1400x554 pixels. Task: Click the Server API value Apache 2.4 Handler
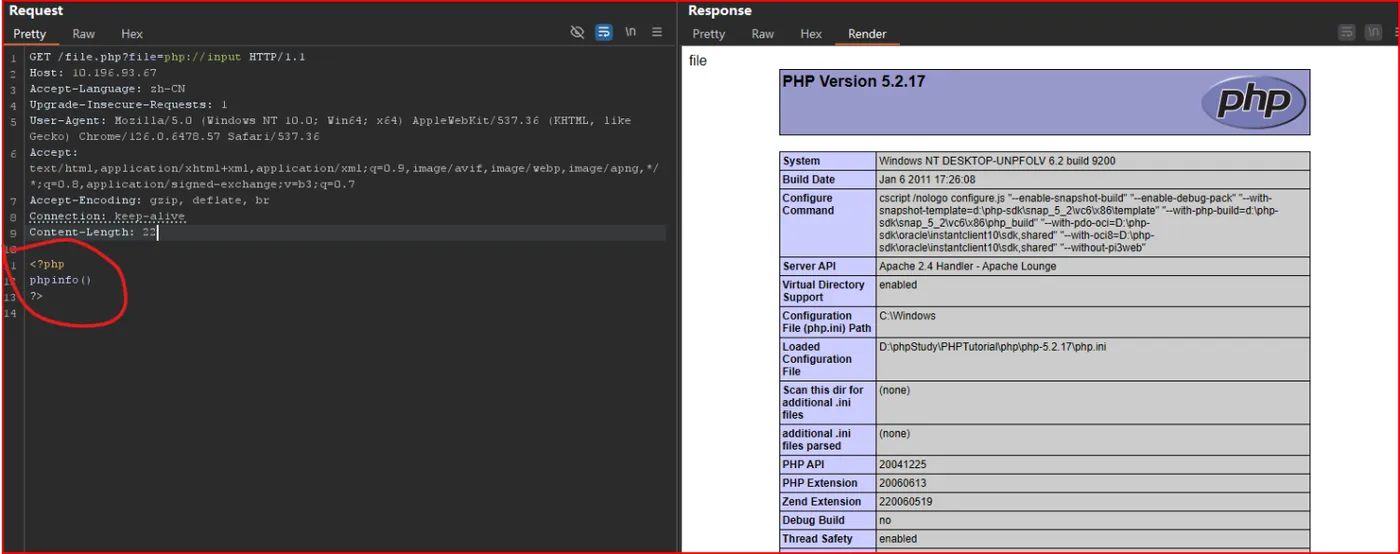coord(967,266)
